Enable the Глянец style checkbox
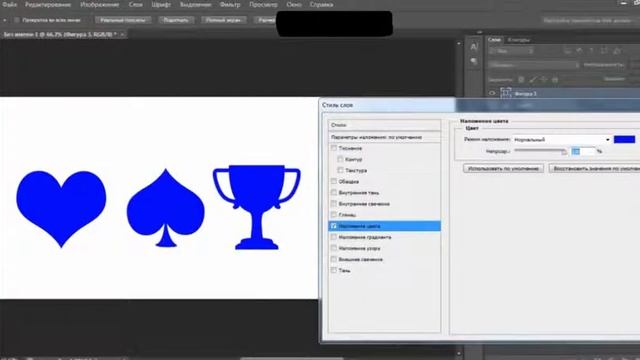Screen dimensions: 640x360 [x=334, y=214]
